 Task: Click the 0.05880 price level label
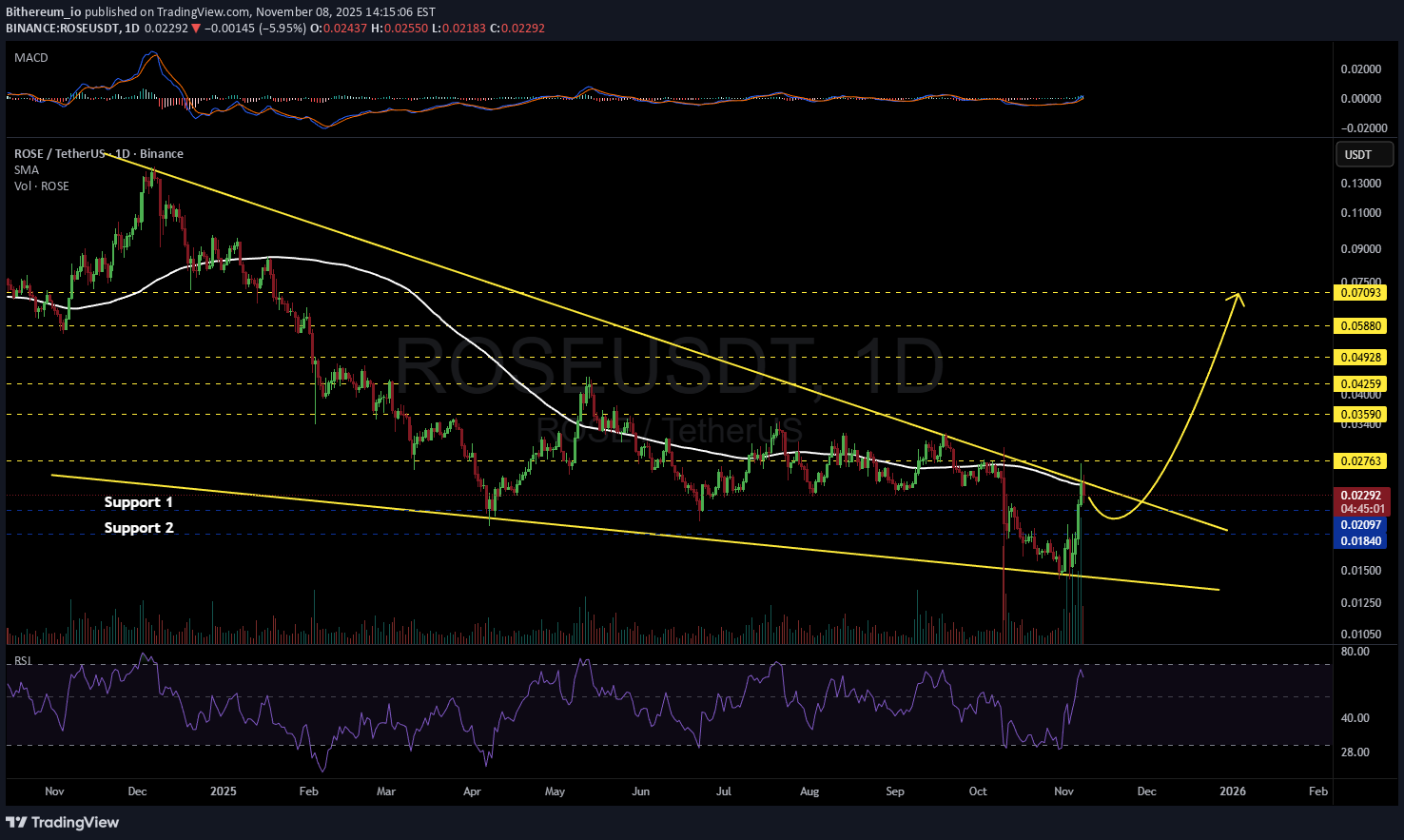(1361, 326)
